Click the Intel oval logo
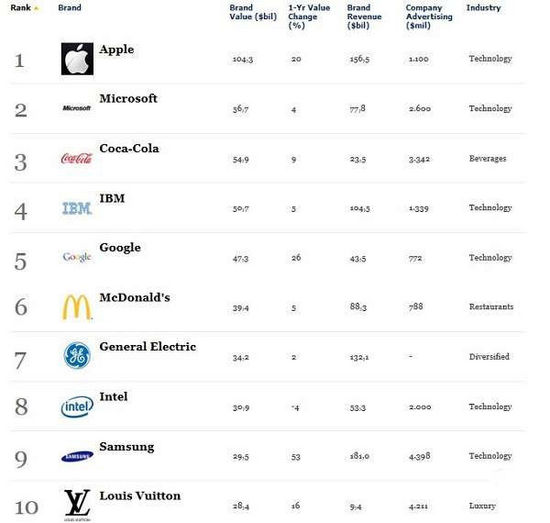 click(77, 407)
